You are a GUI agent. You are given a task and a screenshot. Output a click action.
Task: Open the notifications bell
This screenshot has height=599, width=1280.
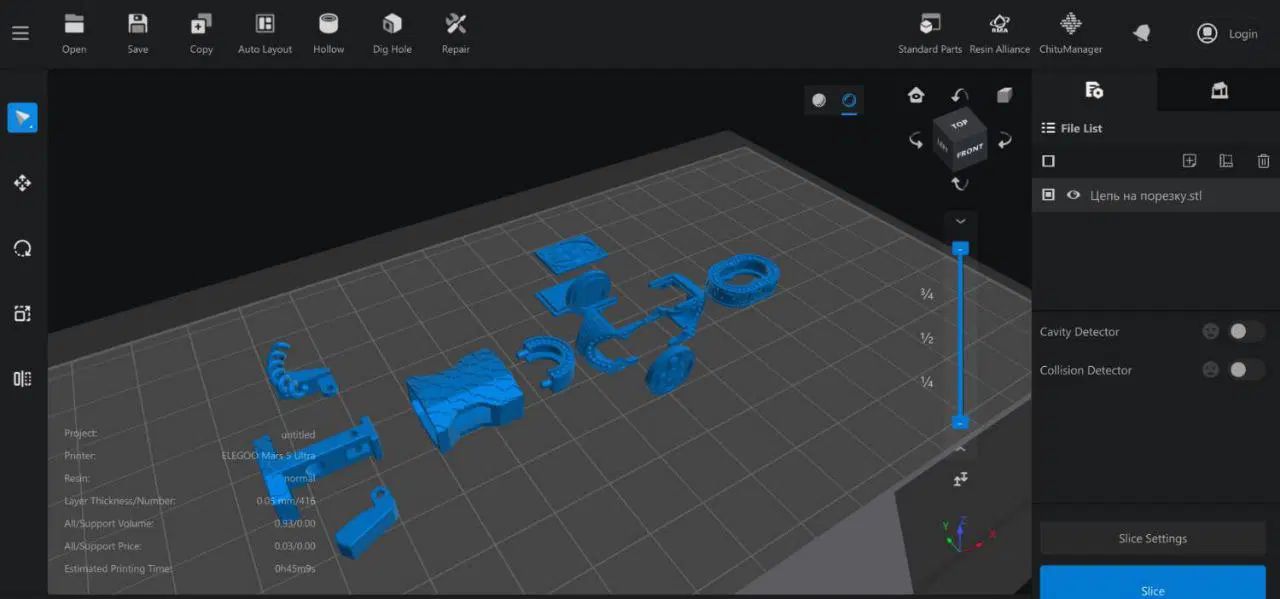click(1141, 33)
